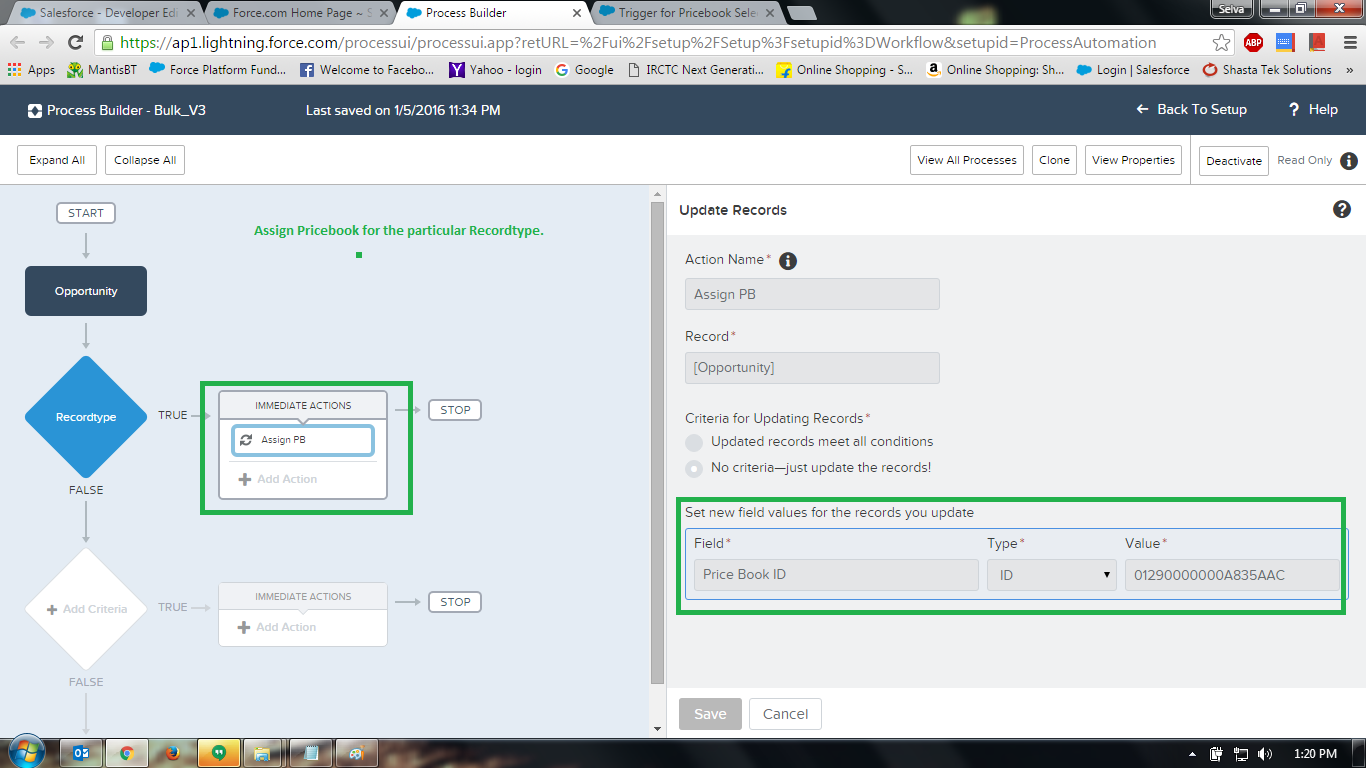Click the Process Builder logo icon

(35, 110)
